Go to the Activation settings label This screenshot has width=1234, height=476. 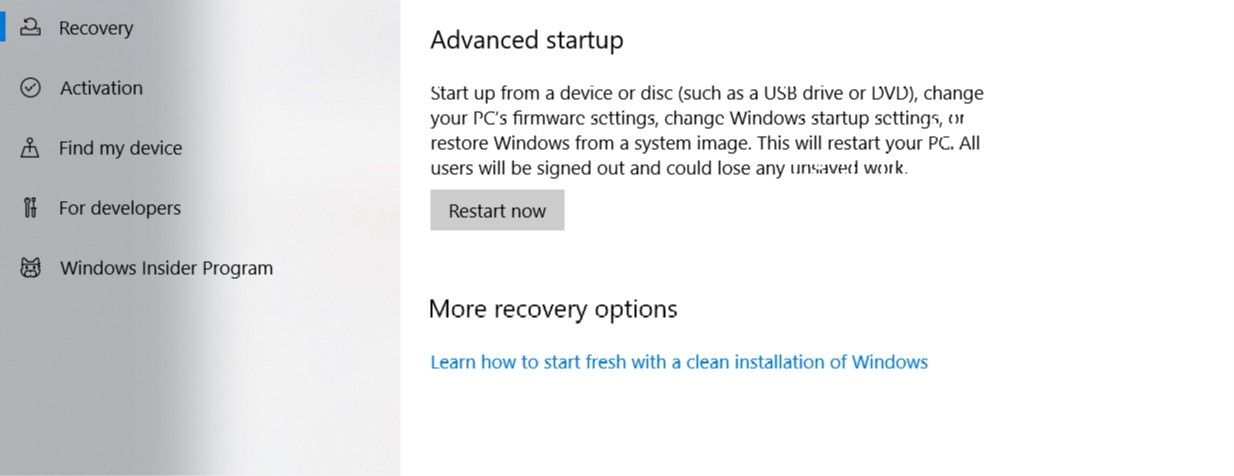point(101,88)
